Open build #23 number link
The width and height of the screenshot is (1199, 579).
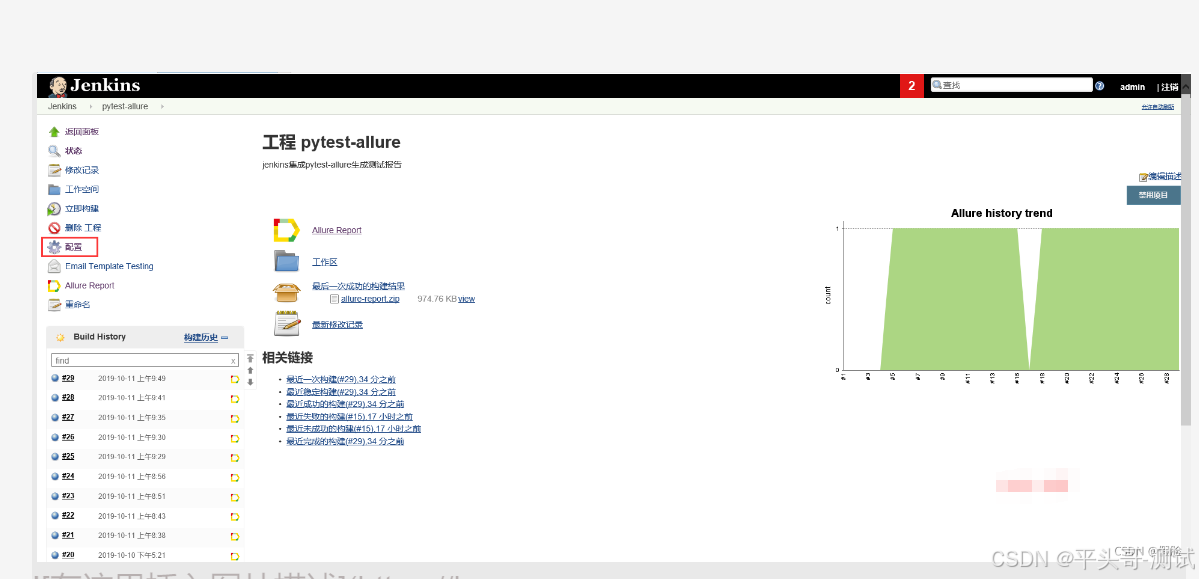click(x=68, y=496)
